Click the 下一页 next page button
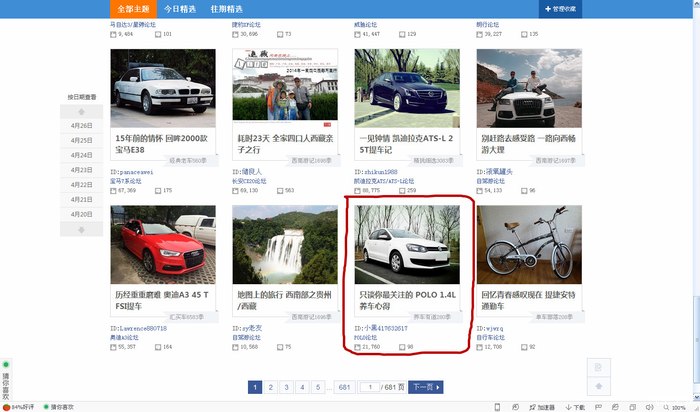Screen dimensions: 700x412 [425, 387]
